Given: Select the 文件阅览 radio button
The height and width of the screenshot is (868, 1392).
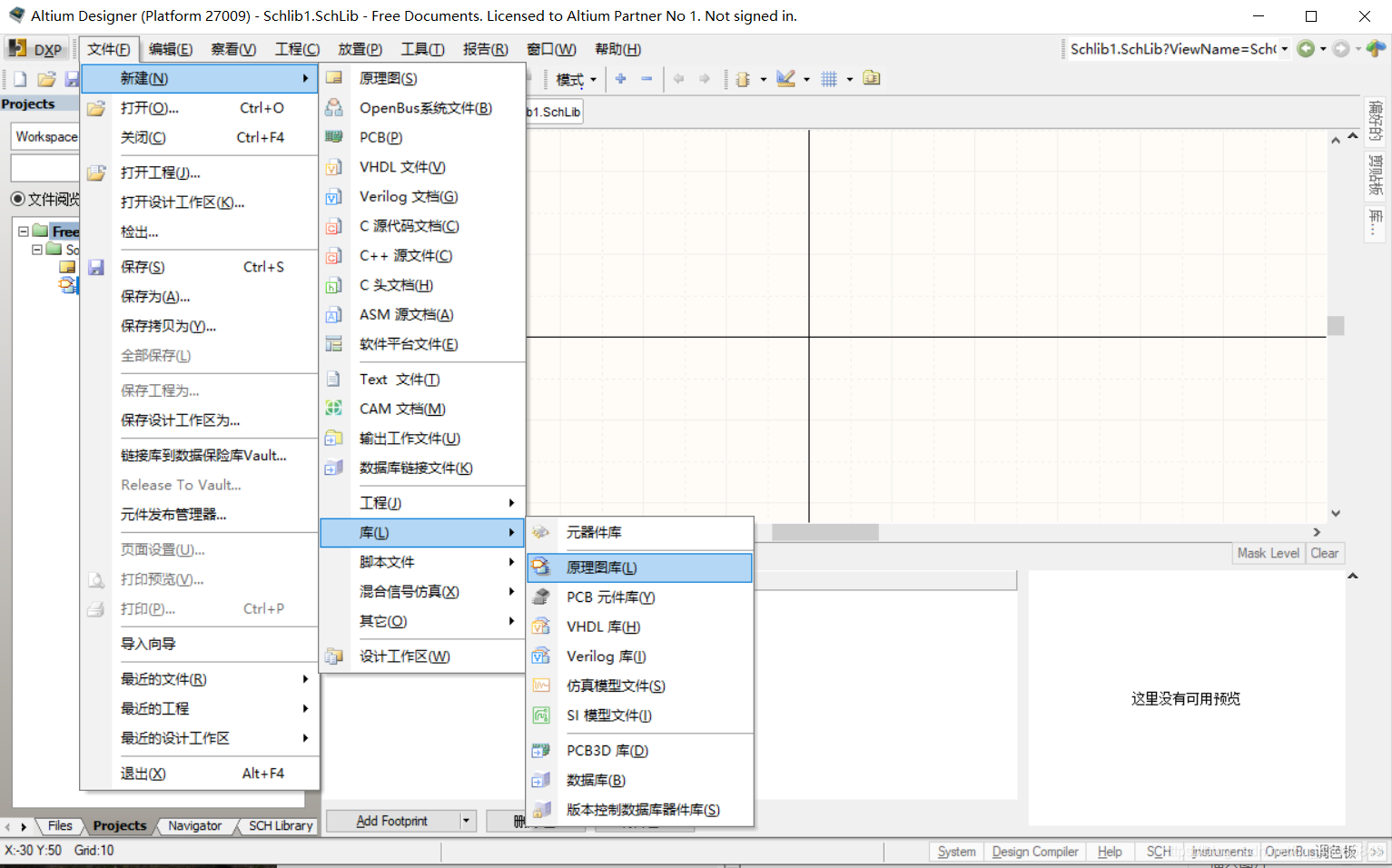Looking at the screenshot, I should point(17,199).
